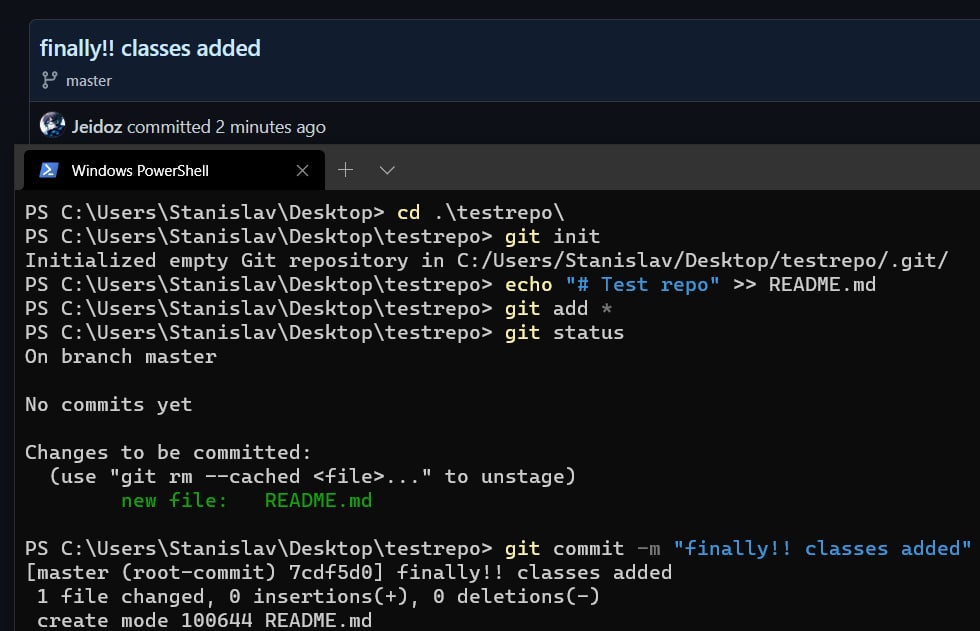Click the quoted commit message in terminal command
This screenshot has width=980, height=631.
(822, 549)
